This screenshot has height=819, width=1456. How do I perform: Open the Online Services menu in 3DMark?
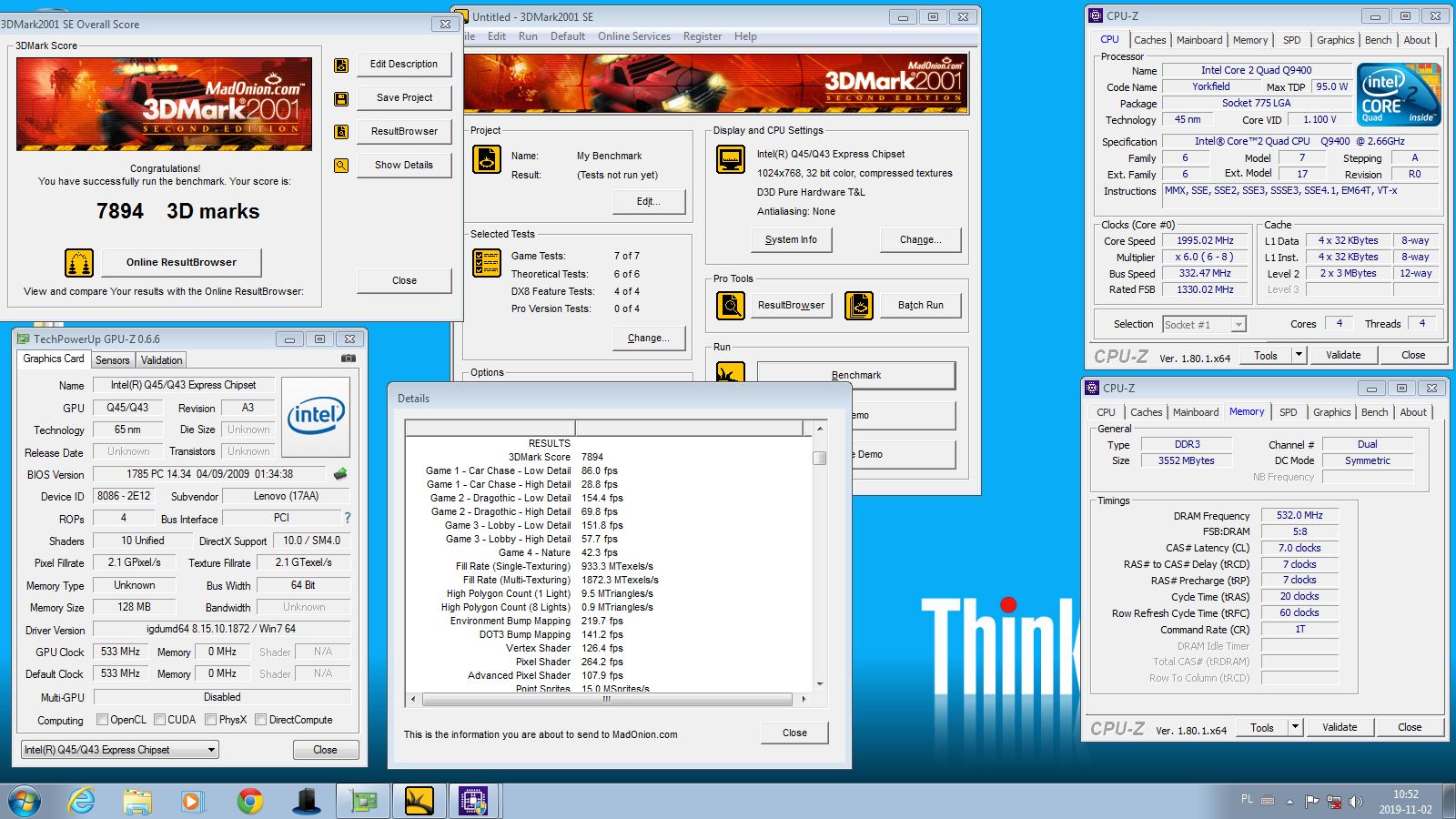[634, 36]
